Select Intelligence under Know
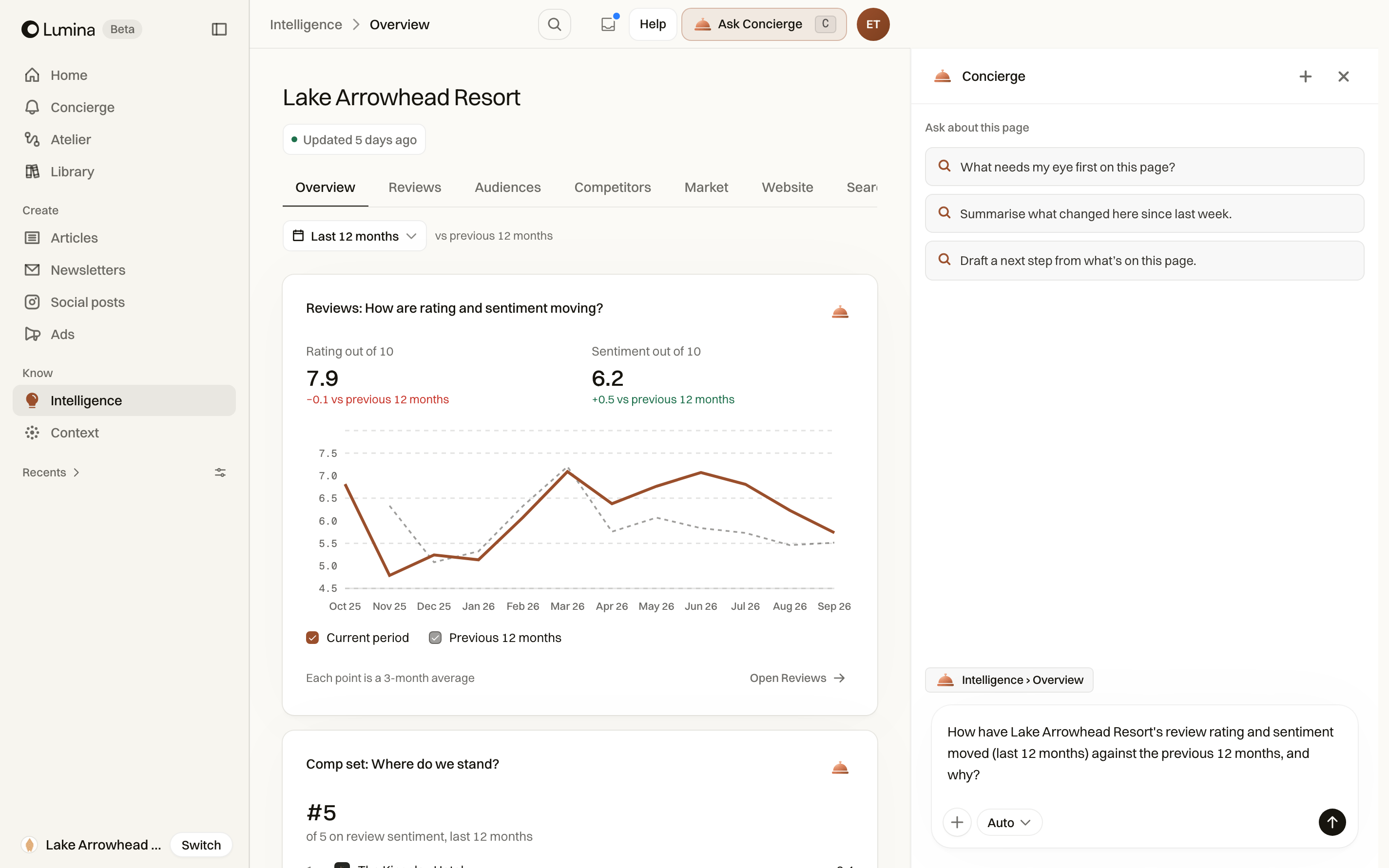This screenshot has width=1389, height=868. pyautogui.click(x=124, y=400)
